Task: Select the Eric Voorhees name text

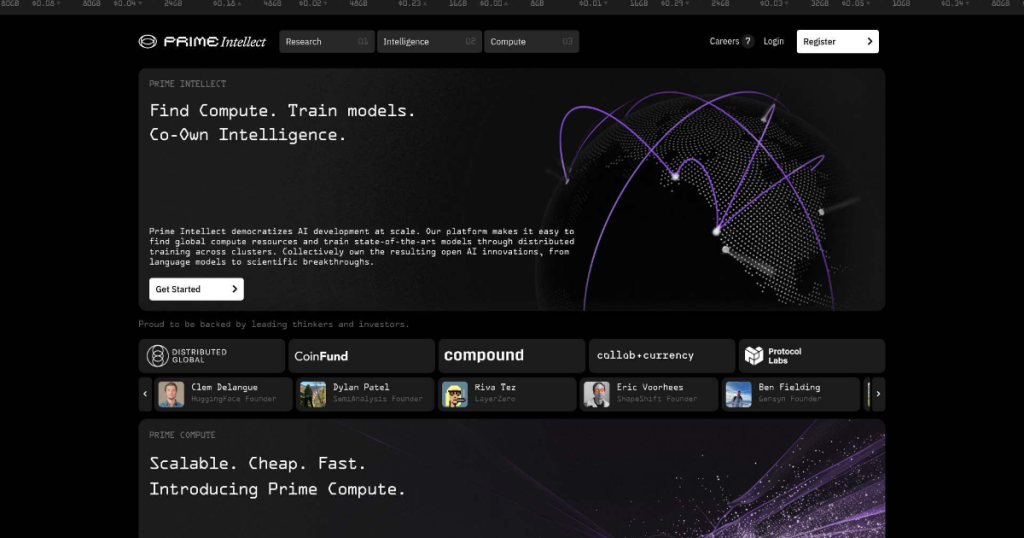Action: pos(650,387)
